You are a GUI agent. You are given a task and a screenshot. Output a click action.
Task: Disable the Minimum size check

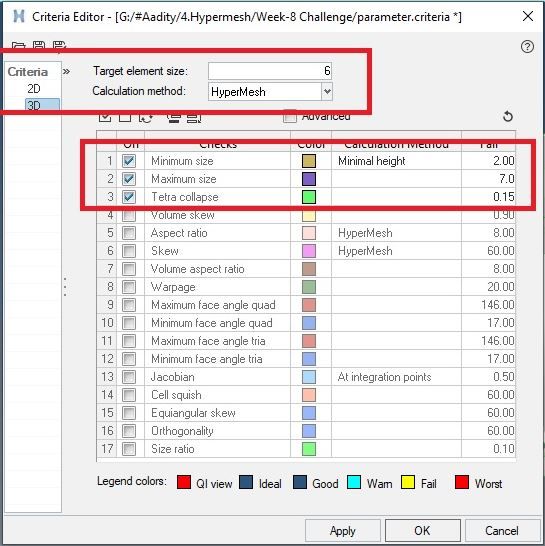point(129,161)
